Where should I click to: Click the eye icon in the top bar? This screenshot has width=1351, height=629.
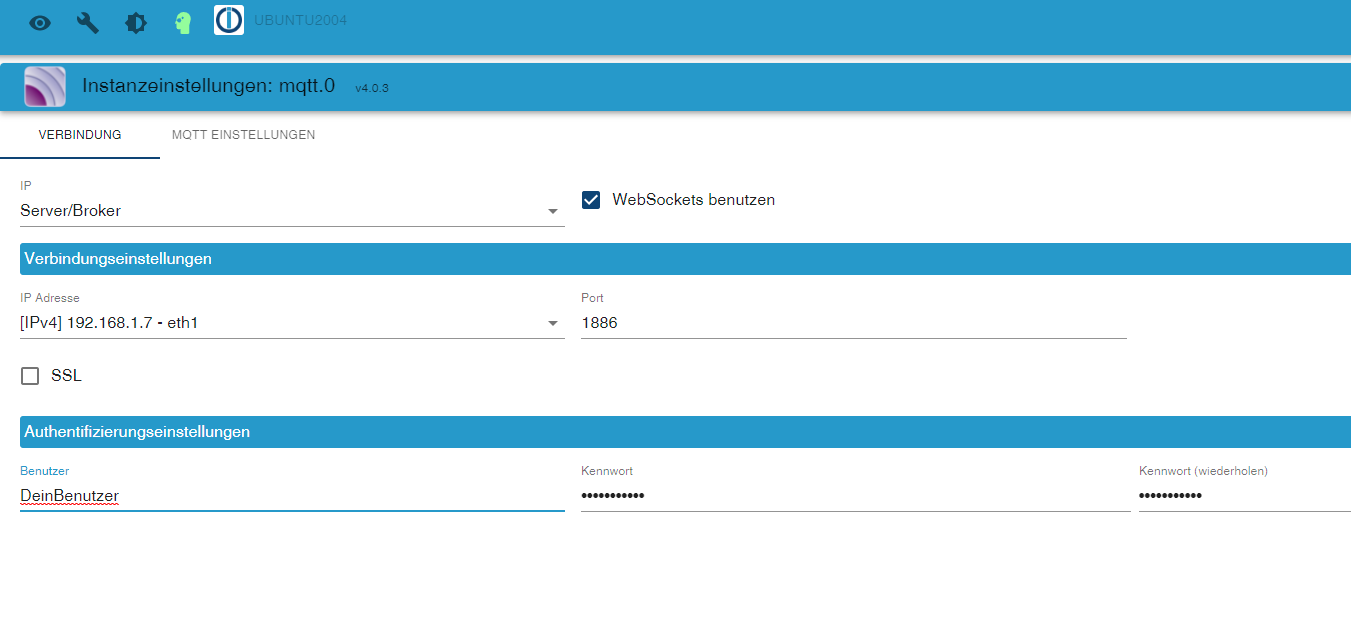(40, 23)
